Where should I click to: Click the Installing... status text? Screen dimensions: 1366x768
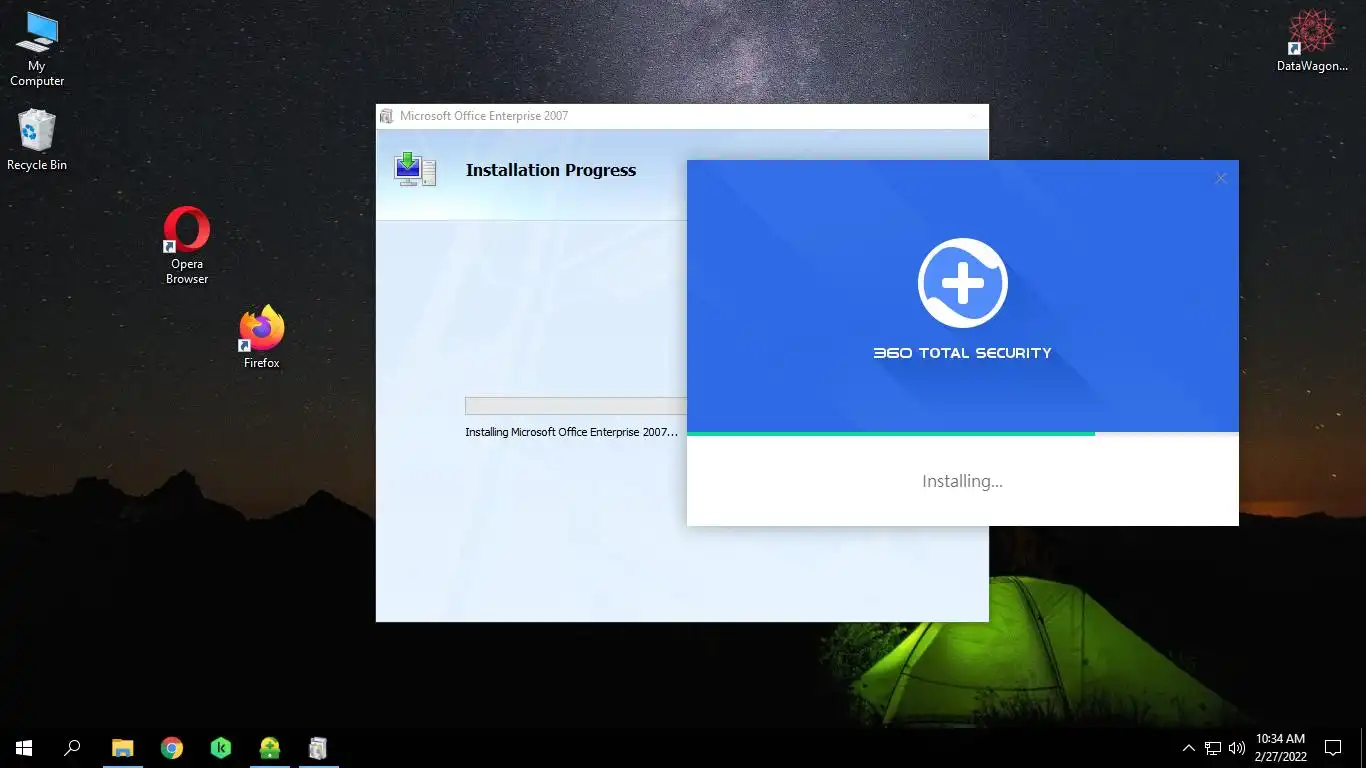pyautogui.click(x=962, y=481)
